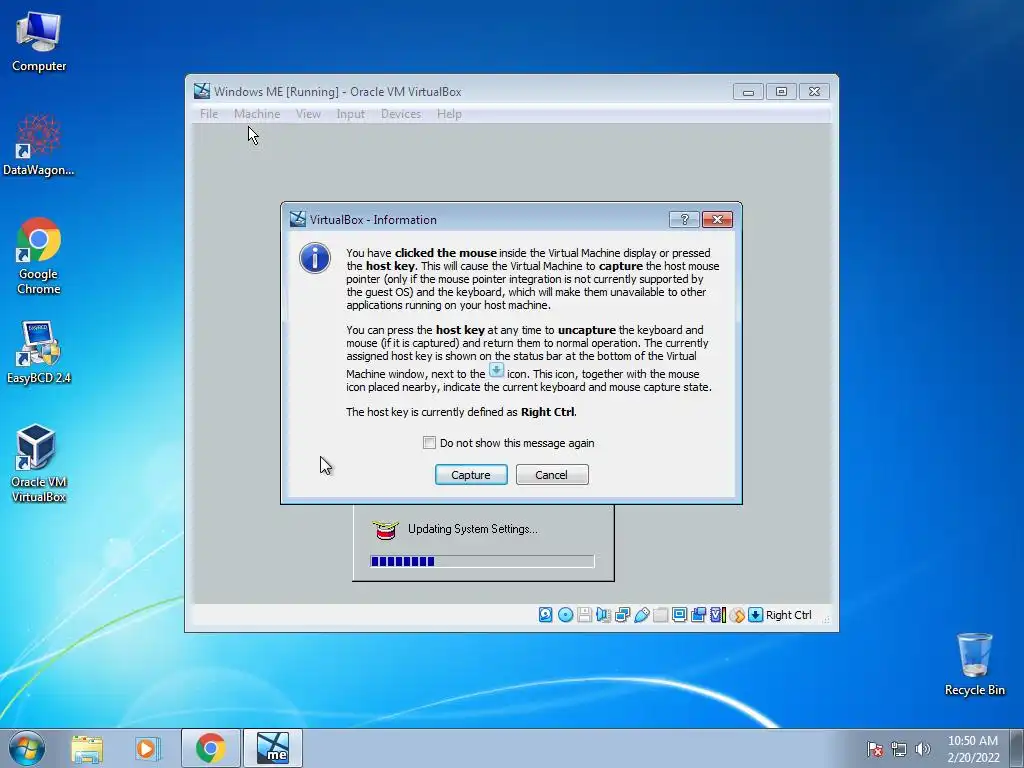
Task: Click the Right Ctrl host key label
Action: pos(788,615)
